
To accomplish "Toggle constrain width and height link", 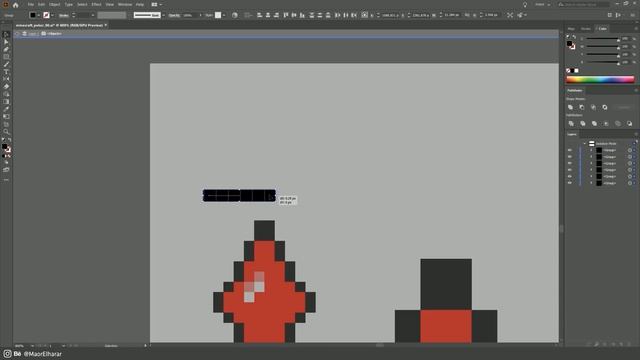I will [467, 15].
